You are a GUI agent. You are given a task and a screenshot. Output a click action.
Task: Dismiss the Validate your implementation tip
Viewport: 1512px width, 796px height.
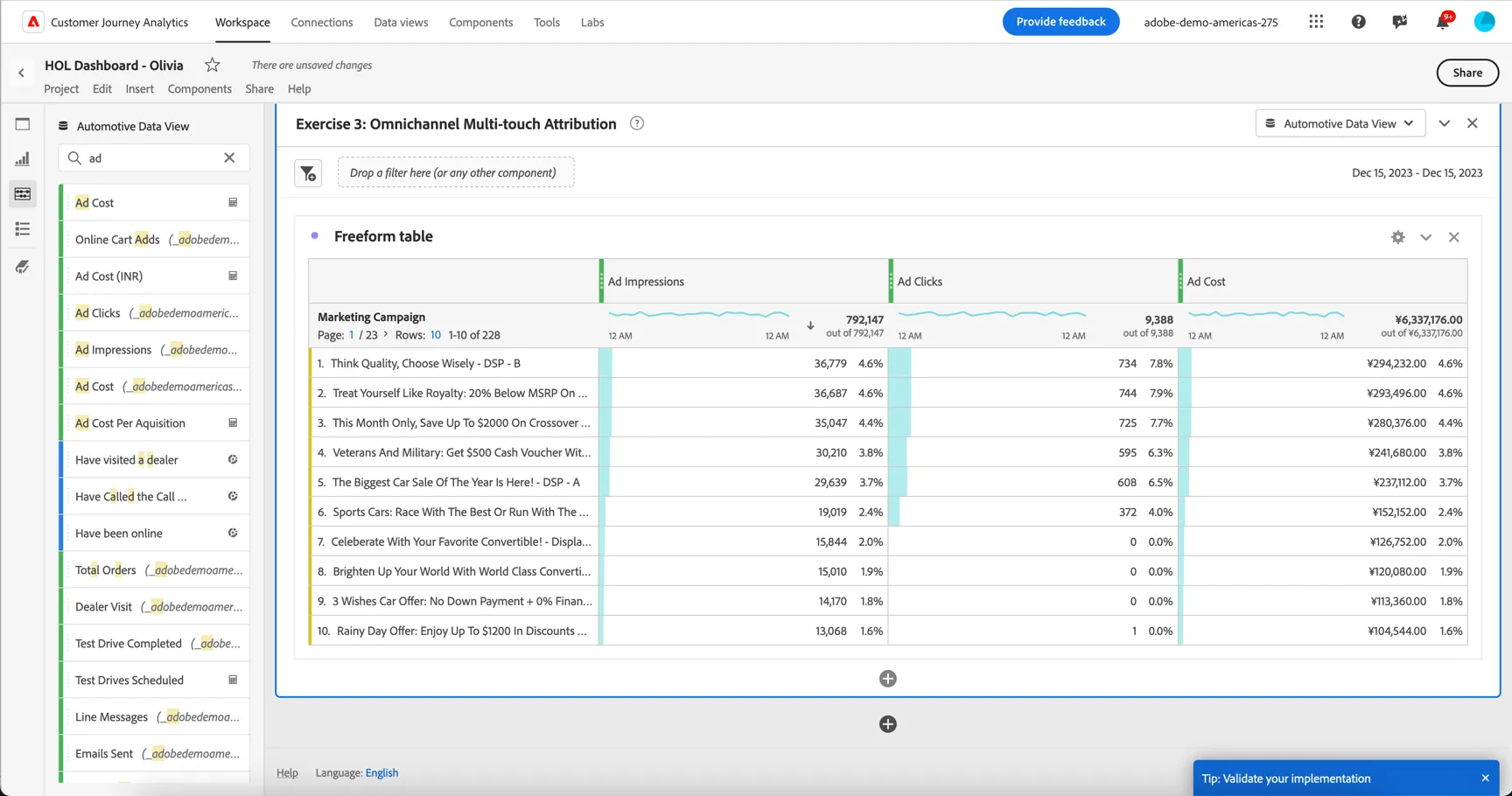(1485, 779)
